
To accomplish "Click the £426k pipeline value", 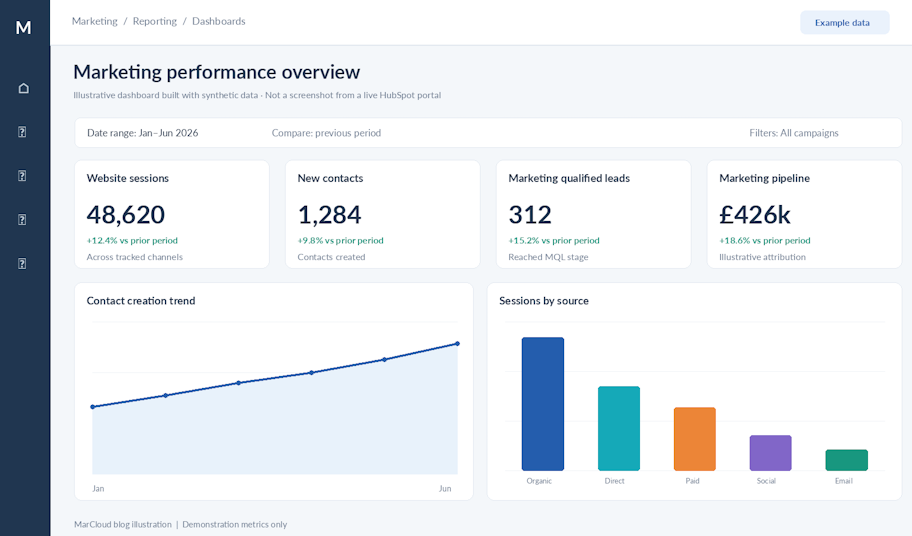I will click(x=755, y=215).
